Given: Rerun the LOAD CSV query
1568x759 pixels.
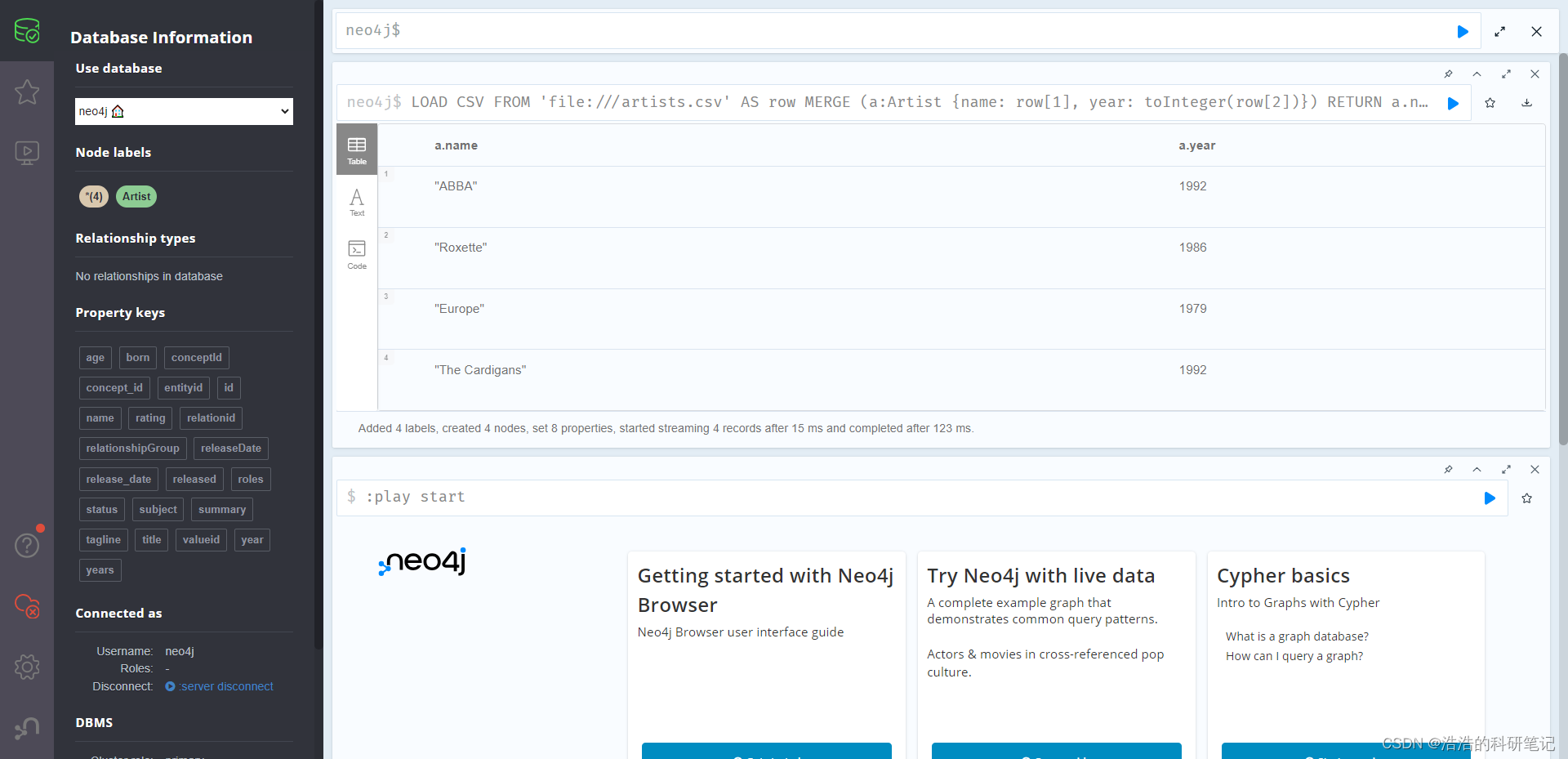Looking at the screenshot, I should 1453,103.
